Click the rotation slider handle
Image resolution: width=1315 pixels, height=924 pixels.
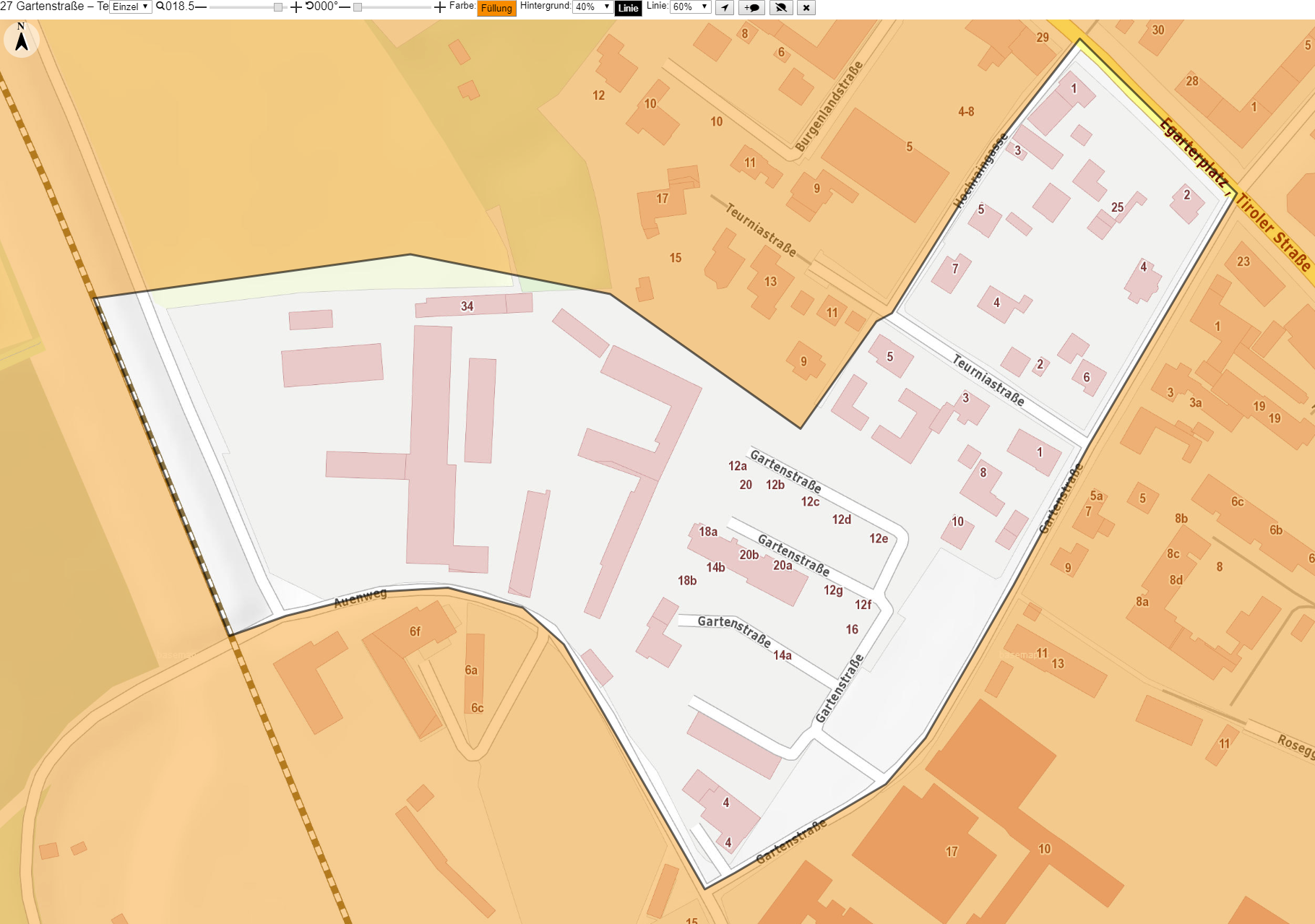click(357, 7)
